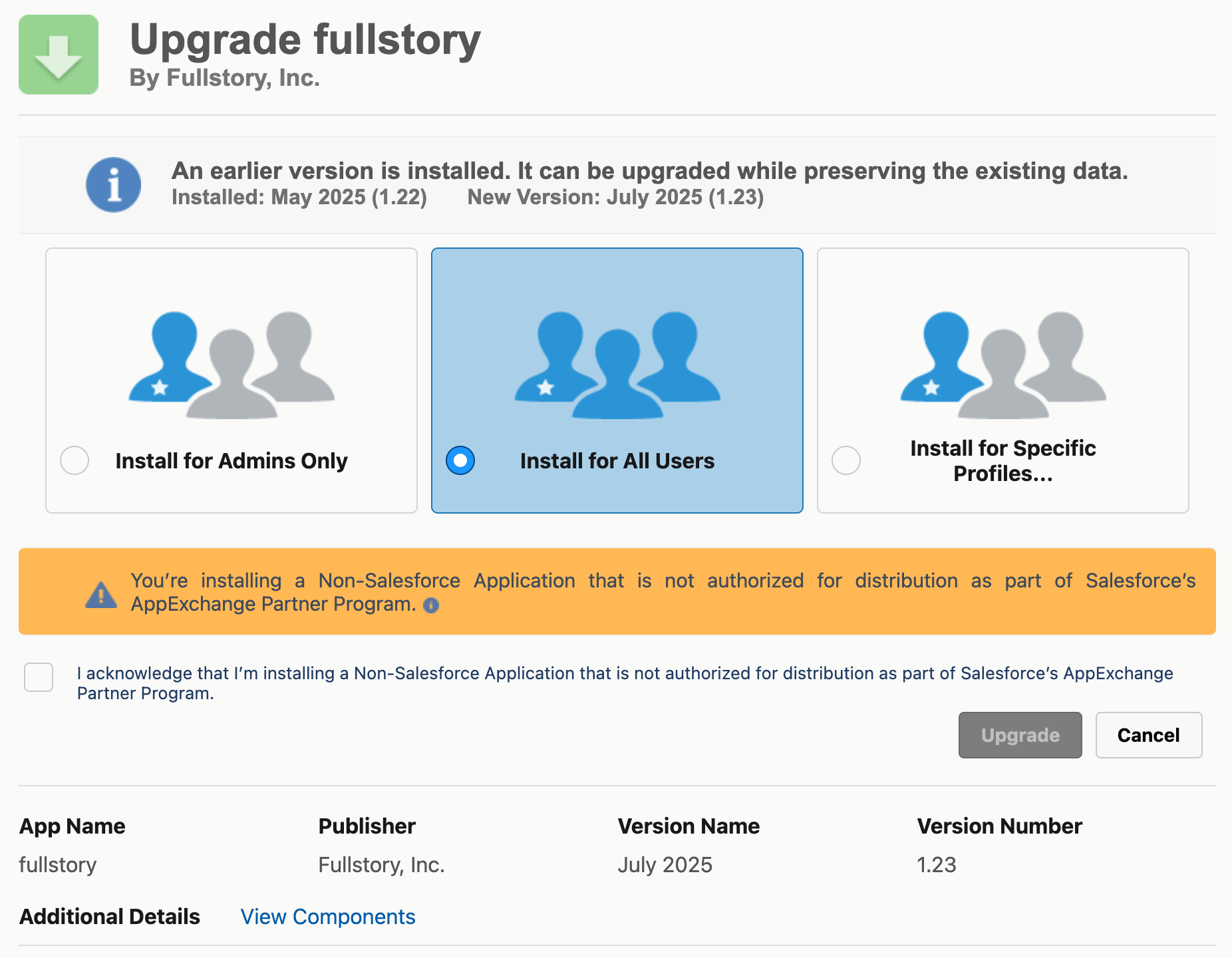
Task: Click the Additional Details label
Action: click(x=110, y=917)
